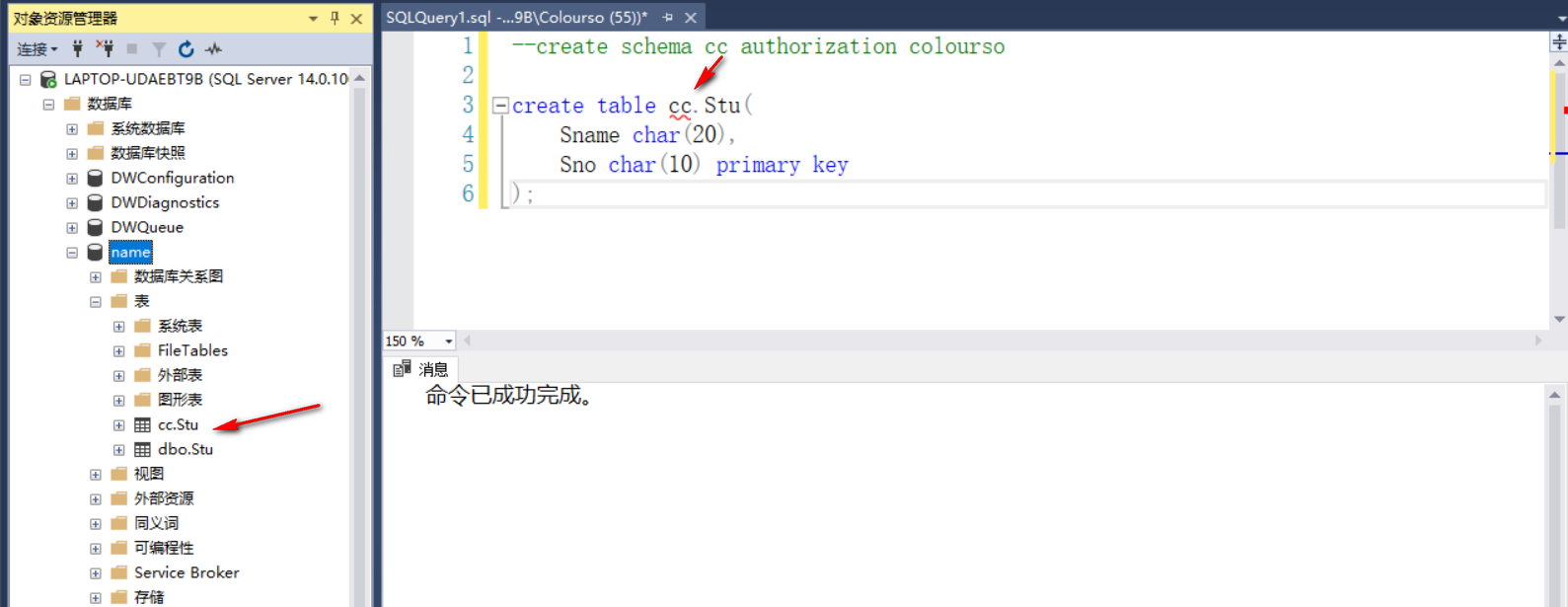Click the editor horizontal scrollbar right arrow
This screenshot has height=607, width=1568.
tap(1538, 341)
